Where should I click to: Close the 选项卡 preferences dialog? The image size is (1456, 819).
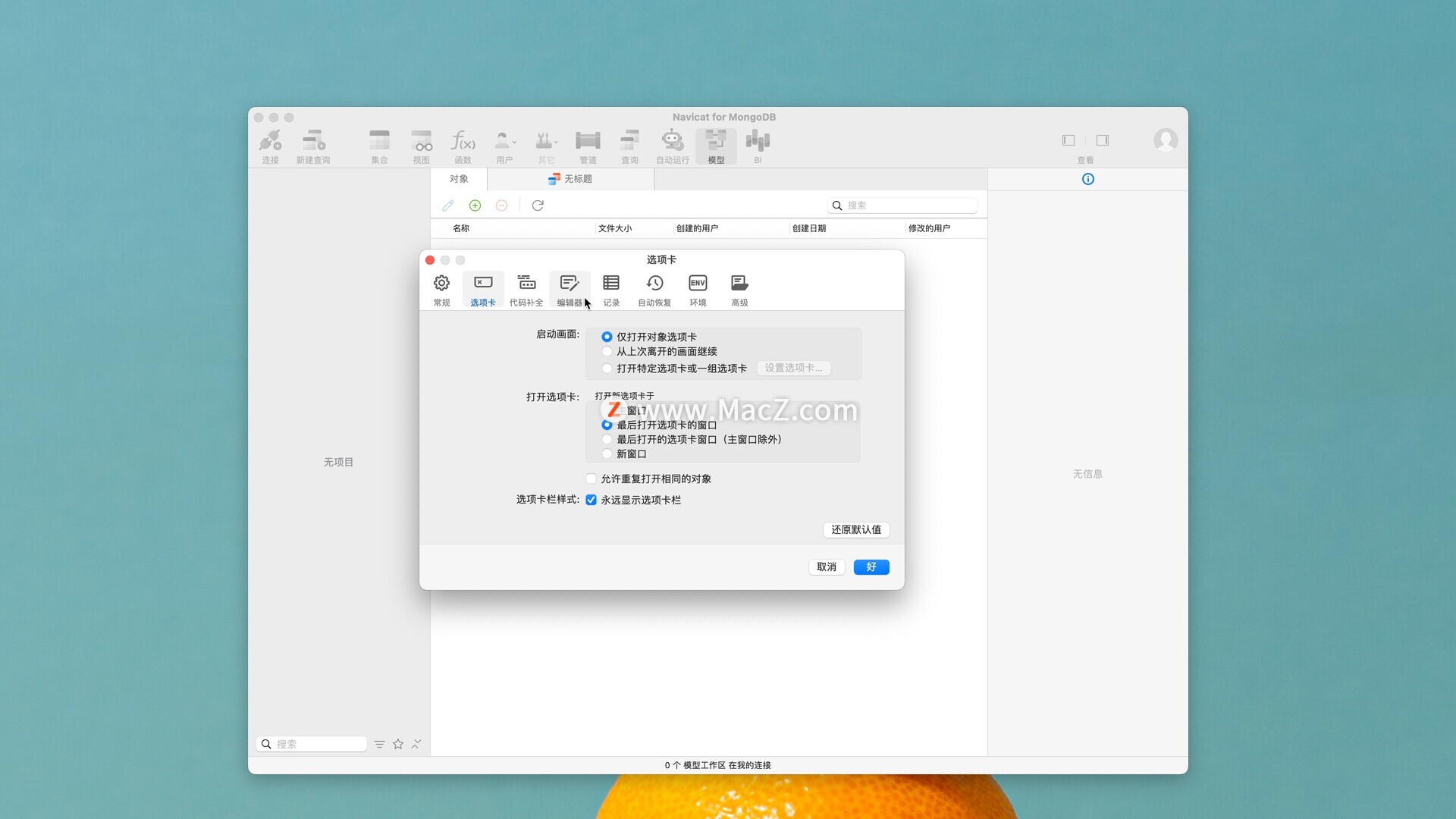click(430, 260)
